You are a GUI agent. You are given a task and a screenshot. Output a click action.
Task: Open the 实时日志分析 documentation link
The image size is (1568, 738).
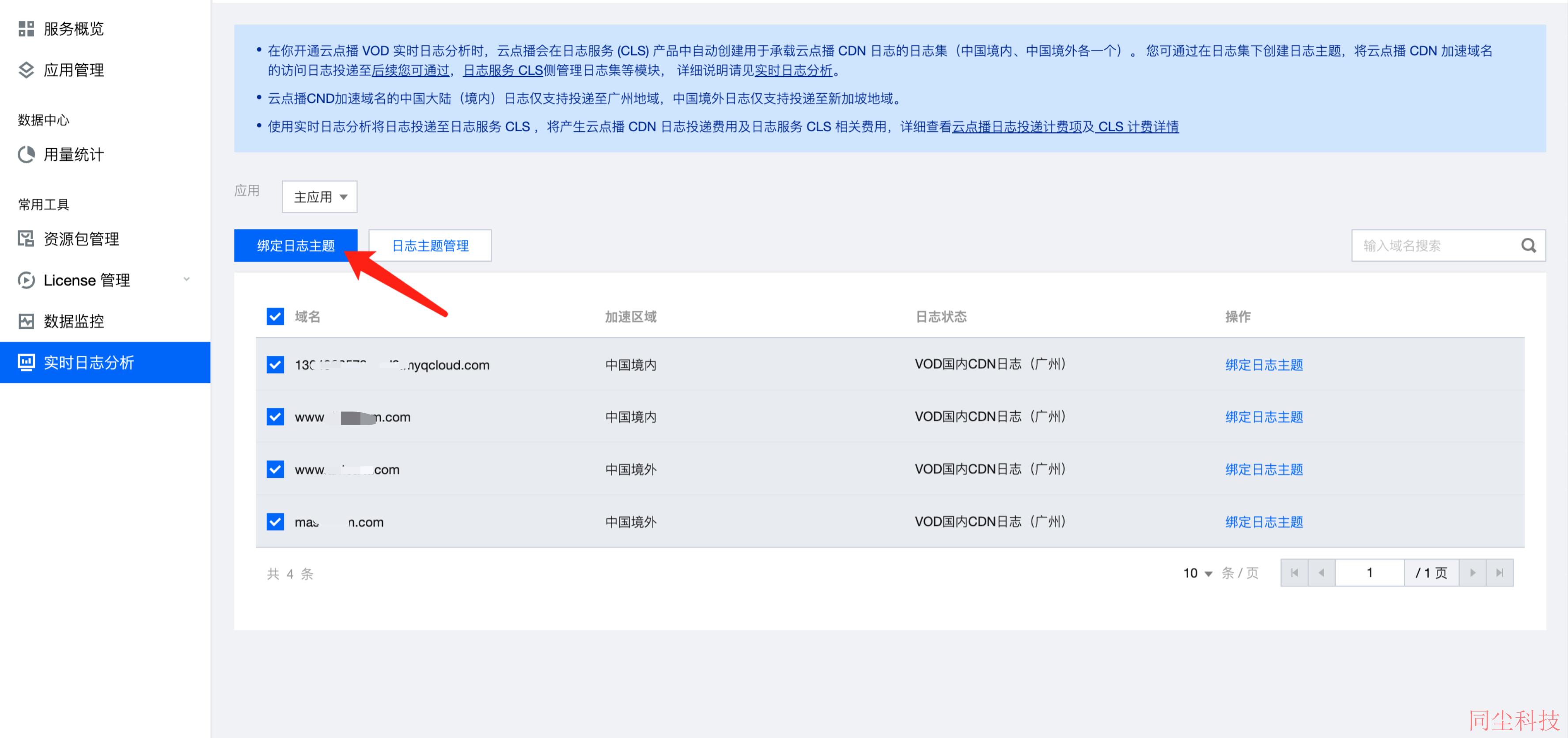[793, 71]
